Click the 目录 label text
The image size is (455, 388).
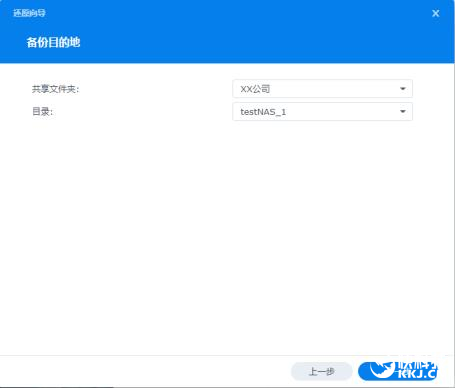coord(42,112)
